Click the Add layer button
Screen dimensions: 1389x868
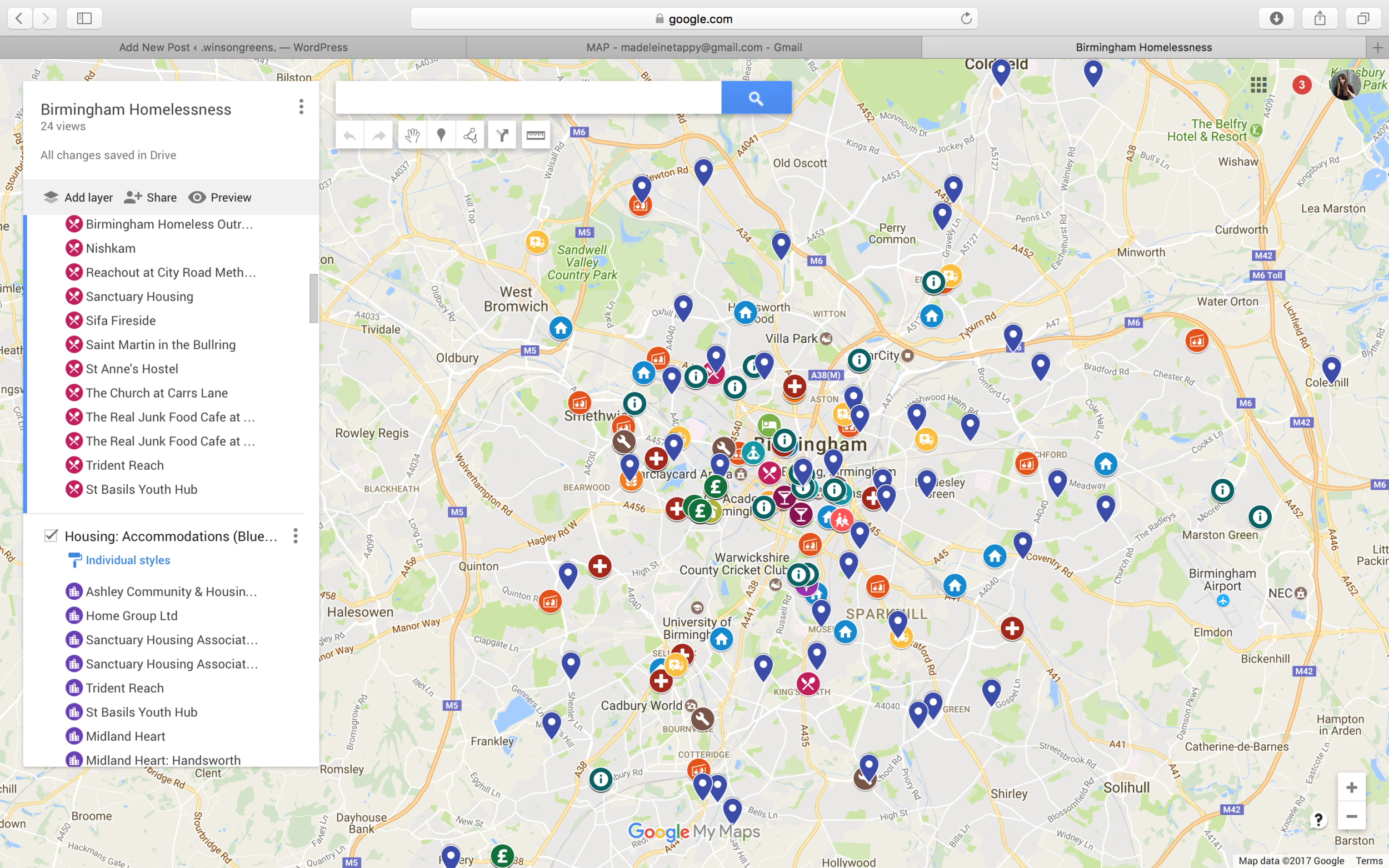click(78, 198)
